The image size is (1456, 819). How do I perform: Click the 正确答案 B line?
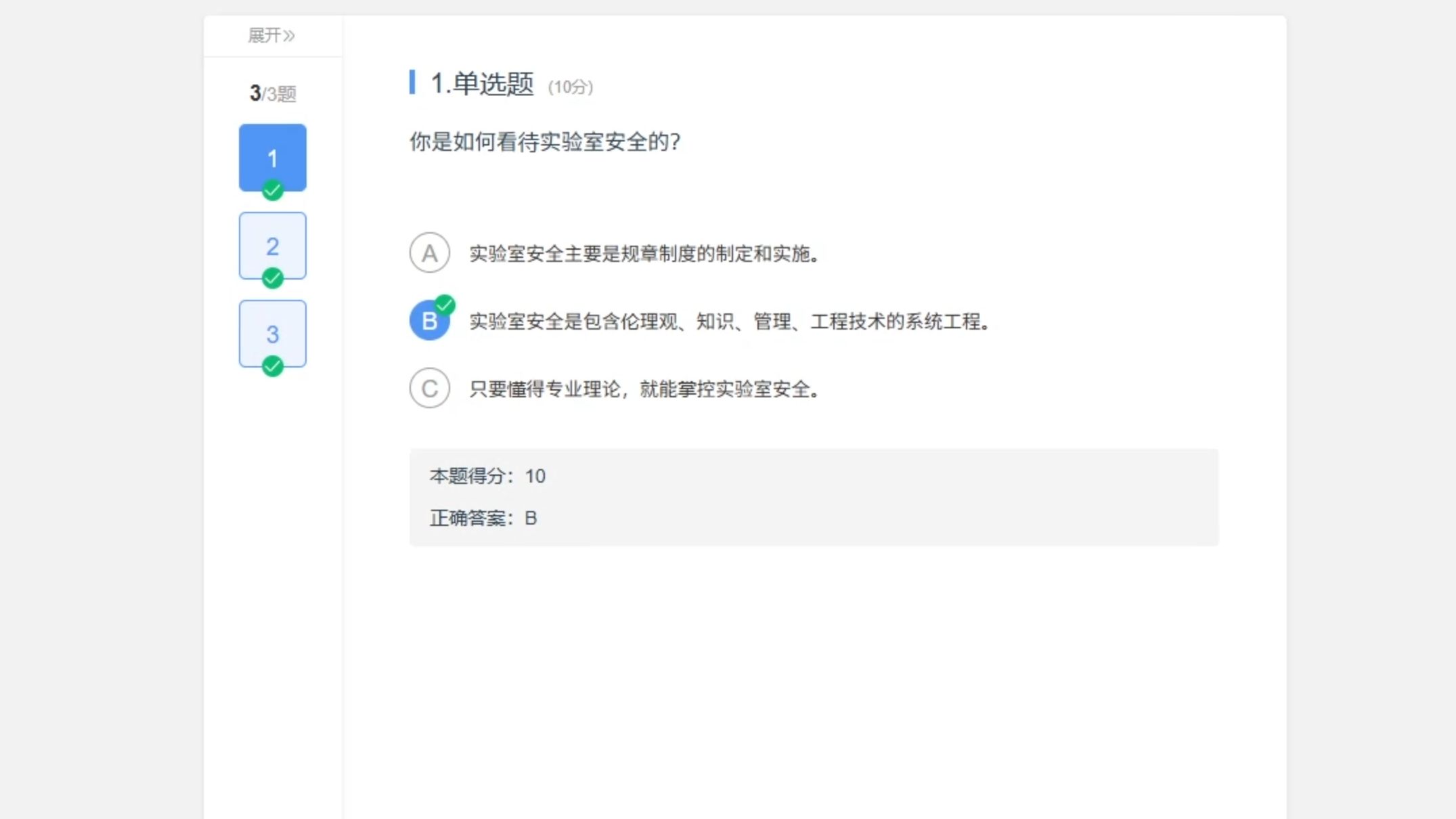(483, 518)
